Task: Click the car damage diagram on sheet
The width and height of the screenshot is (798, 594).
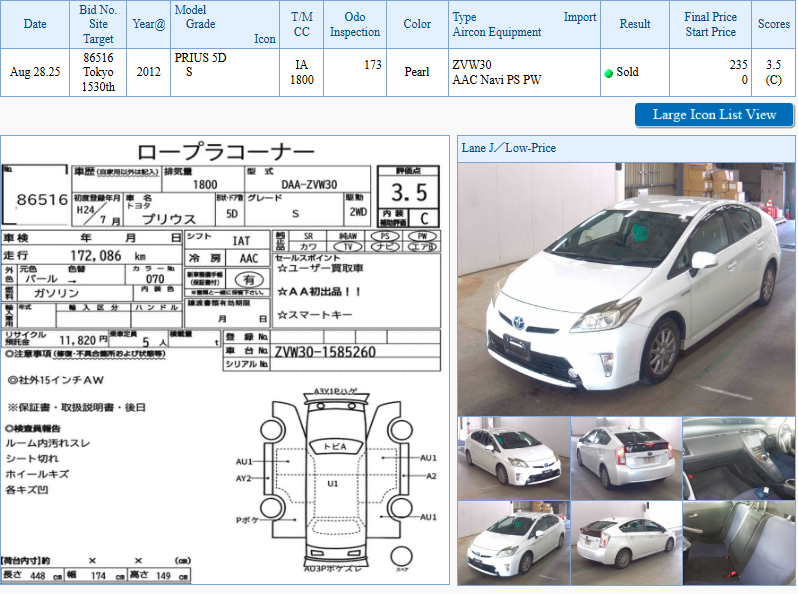Action: click(x=337, y=480)
